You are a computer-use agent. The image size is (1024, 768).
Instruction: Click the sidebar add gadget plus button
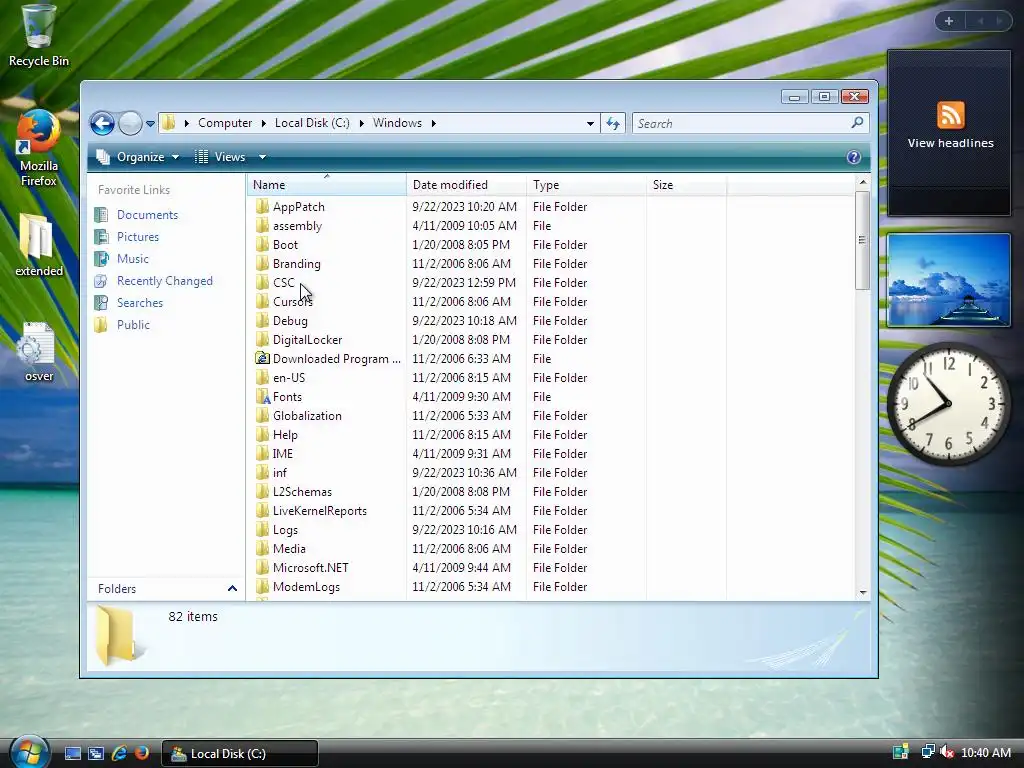click(x=948, y=21)
